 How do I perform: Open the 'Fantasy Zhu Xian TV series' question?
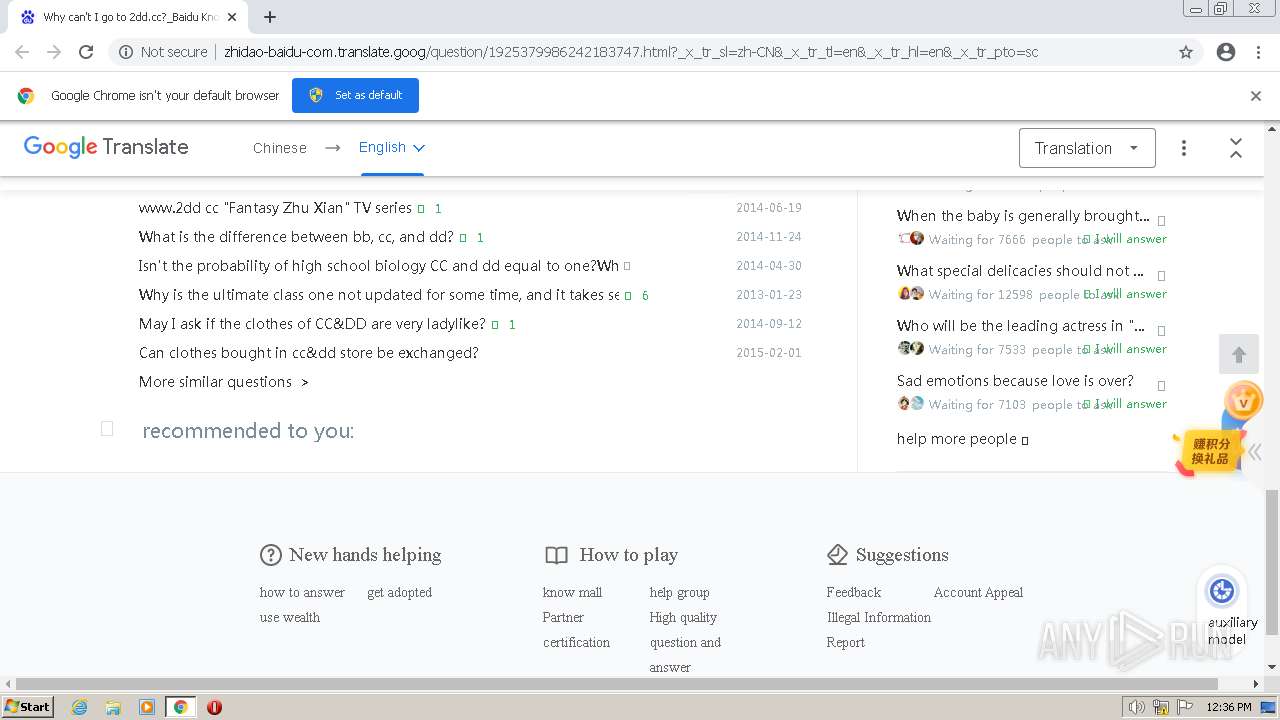point(275,208)
